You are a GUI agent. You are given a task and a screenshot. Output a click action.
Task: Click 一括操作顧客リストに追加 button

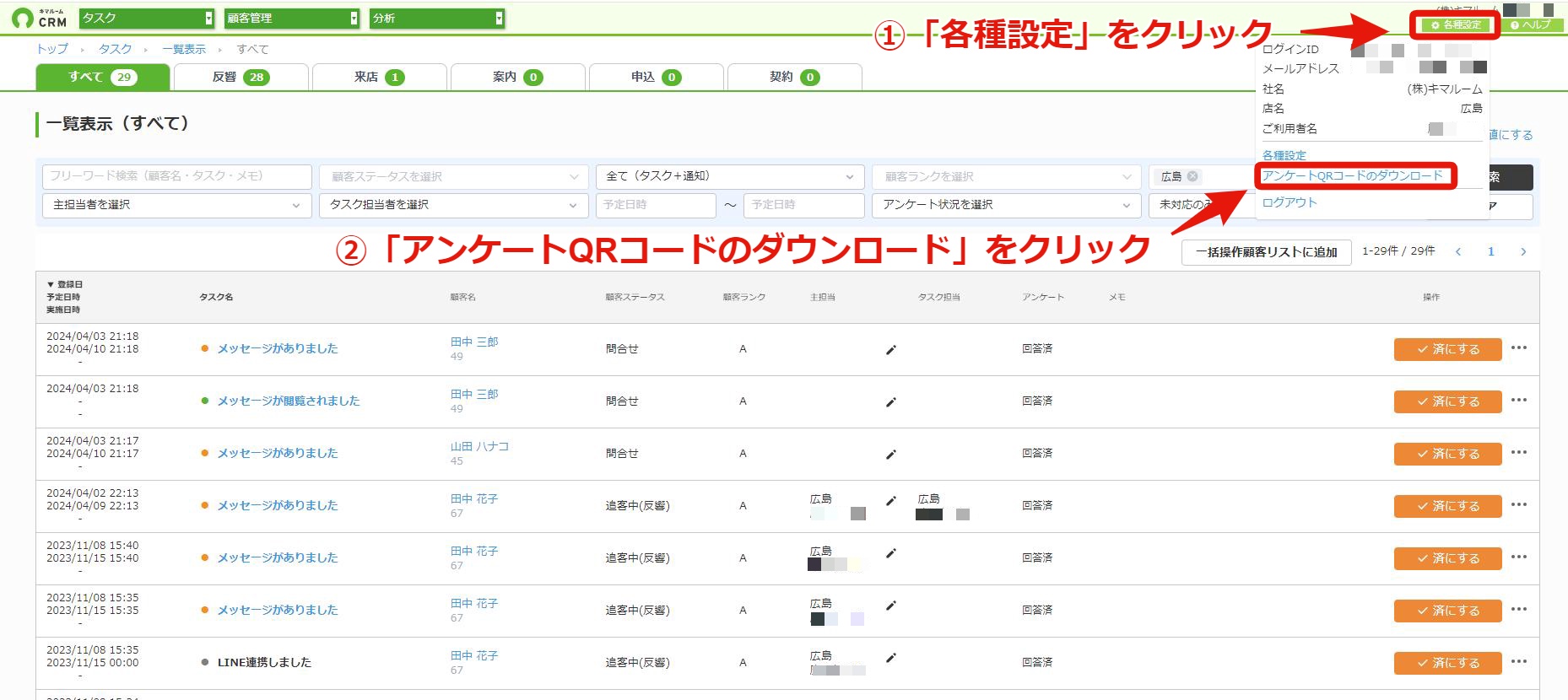(1266, 252)
